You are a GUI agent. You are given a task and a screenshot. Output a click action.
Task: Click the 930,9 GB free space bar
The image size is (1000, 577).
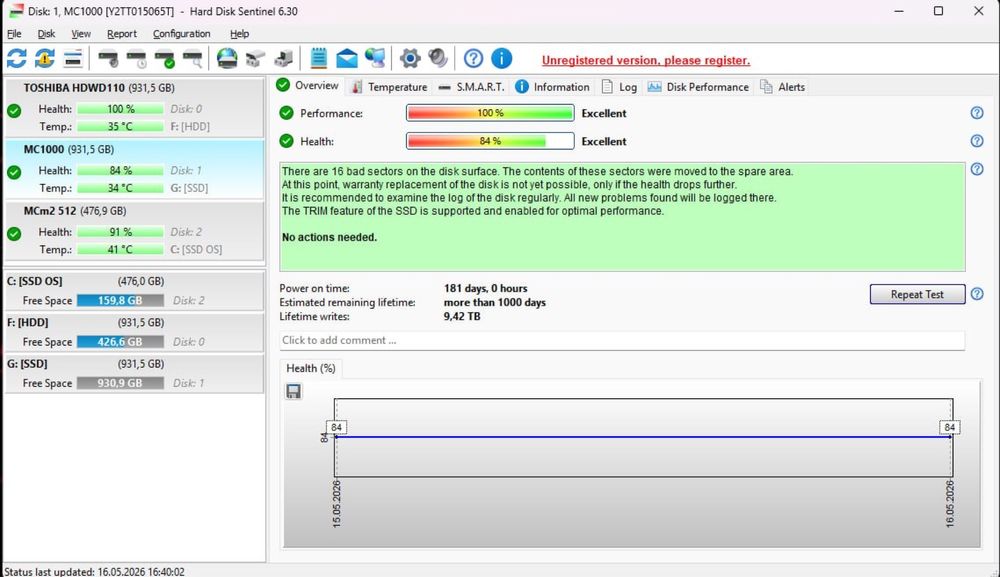[120, 383]
